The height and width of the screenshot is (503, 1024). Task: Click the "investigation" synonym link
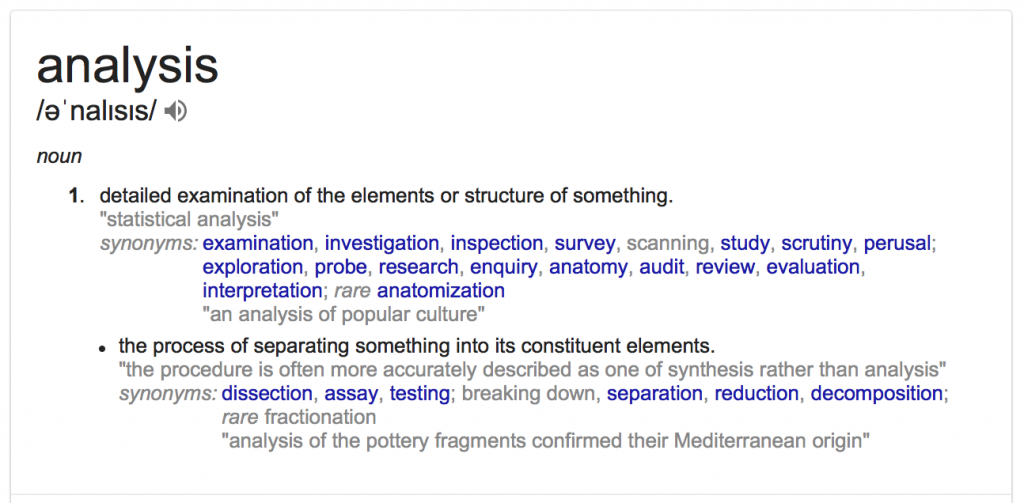coord(382,243)
